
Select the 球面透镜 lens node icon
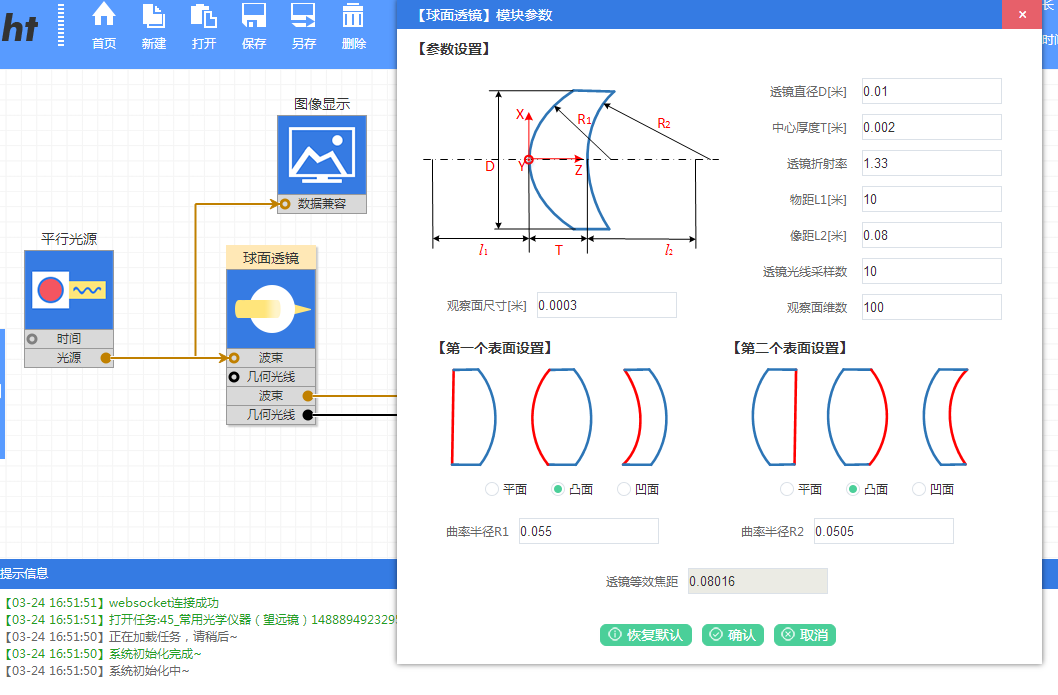pyautogui.click(x=271, y=308)
